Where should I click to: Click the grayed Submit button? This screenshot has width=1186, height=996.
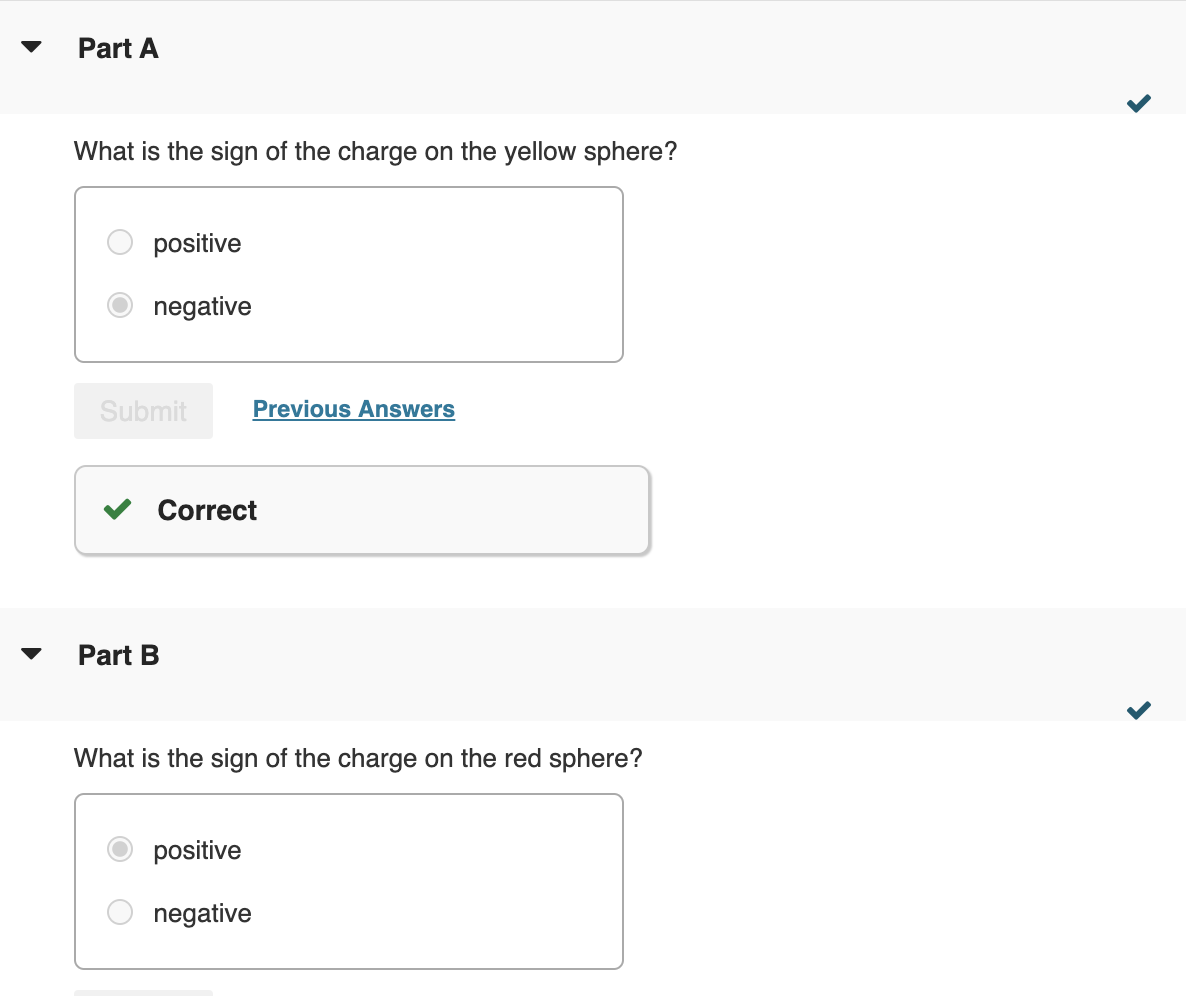(x=143, y=410)
